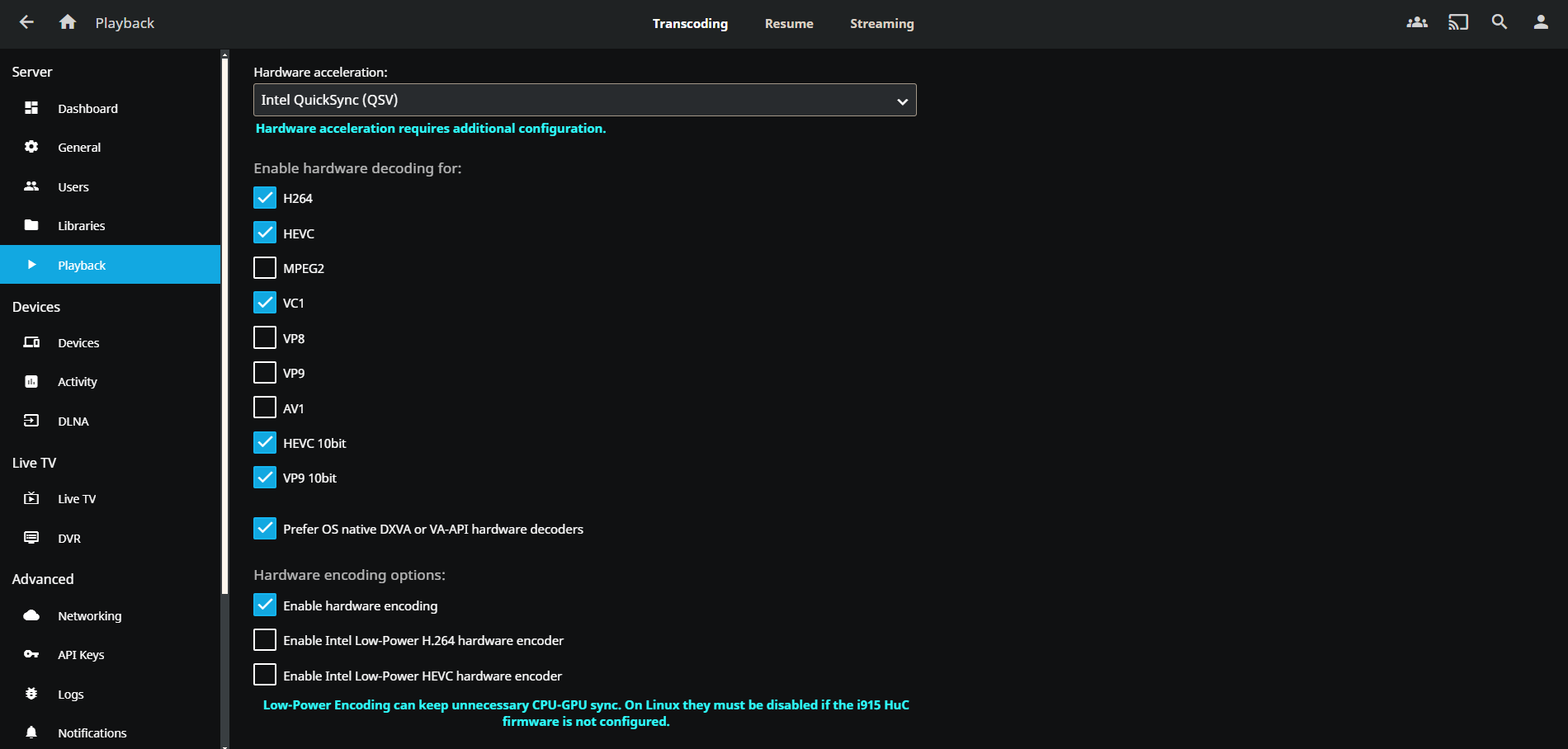Open the Logs page

pyautogui.click(x=71, y=695)
